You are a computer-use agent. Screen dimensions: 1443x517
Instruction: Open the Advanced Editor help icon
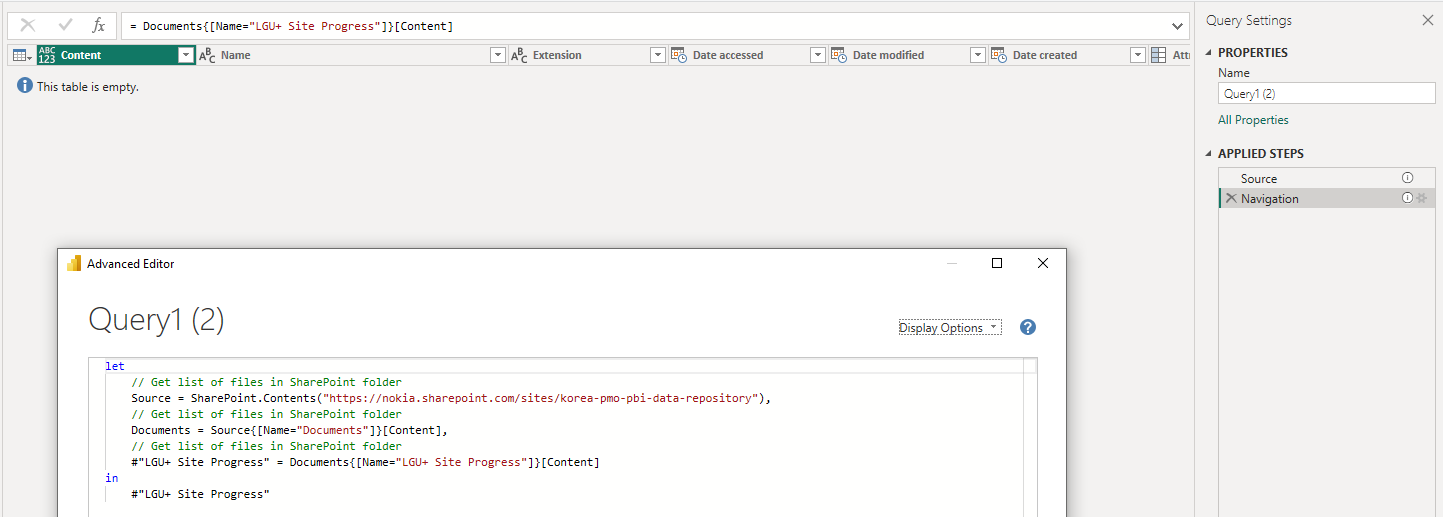(1027, 327)
